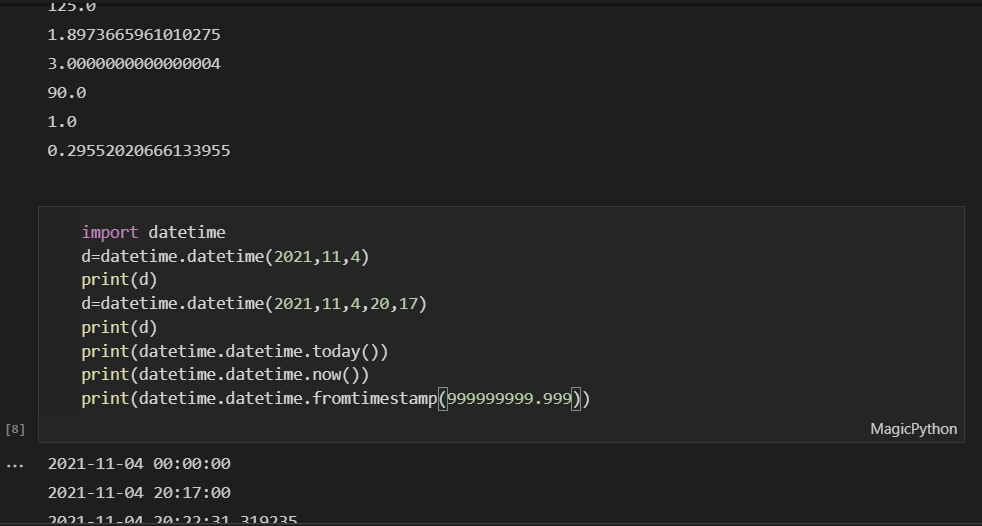Click the datetime(2021,11,4,20,17) assignment line

(x=254, y=304)
